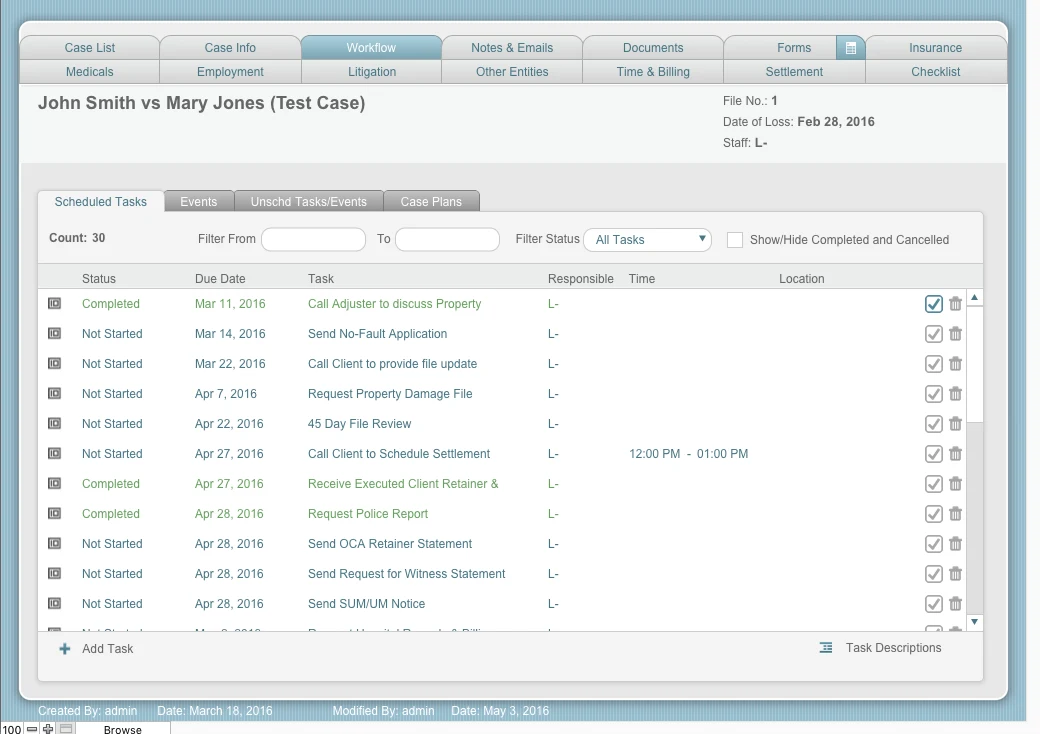This screenshot has height=734, width=1040.
Task: Click the task list scroll up arrow
Action: (974, 298)
